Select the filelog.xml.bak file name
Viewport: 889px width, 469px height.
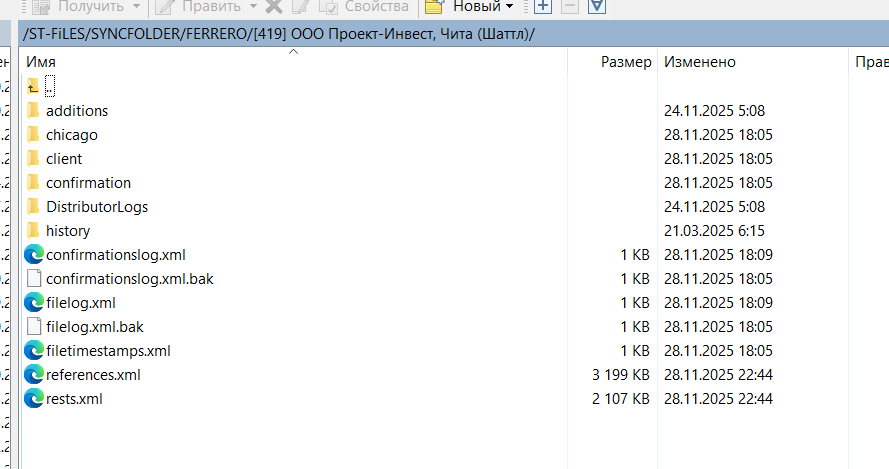pos(95,327)
